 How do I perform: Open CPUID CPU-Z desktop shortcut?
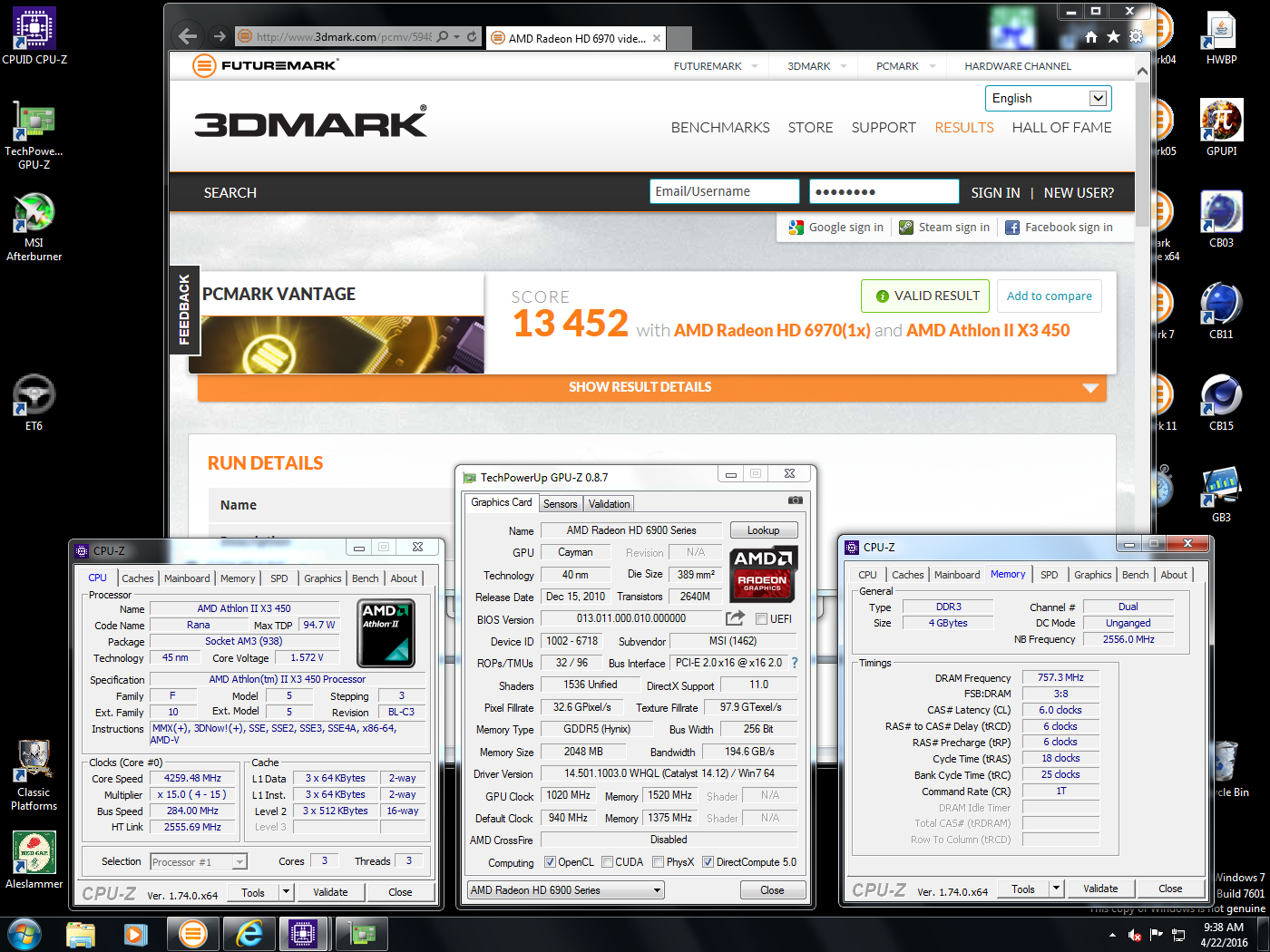[34, 35]
